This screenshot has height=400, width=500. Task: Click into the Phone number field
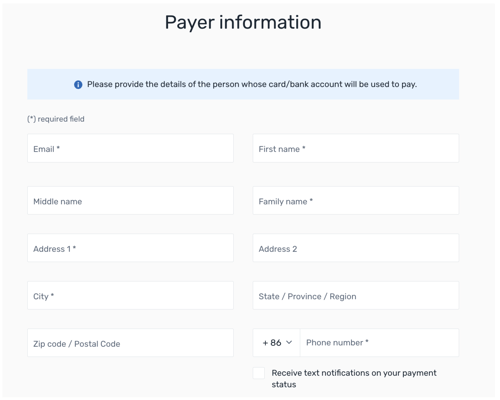pyautogui.click(x=379, y=343)
